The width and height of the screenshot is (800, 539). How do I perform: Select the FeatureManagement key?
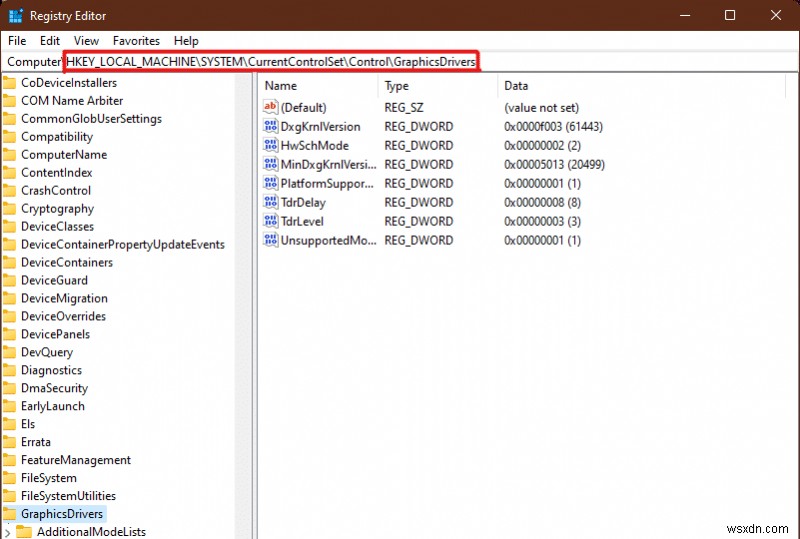click(76, 460)
